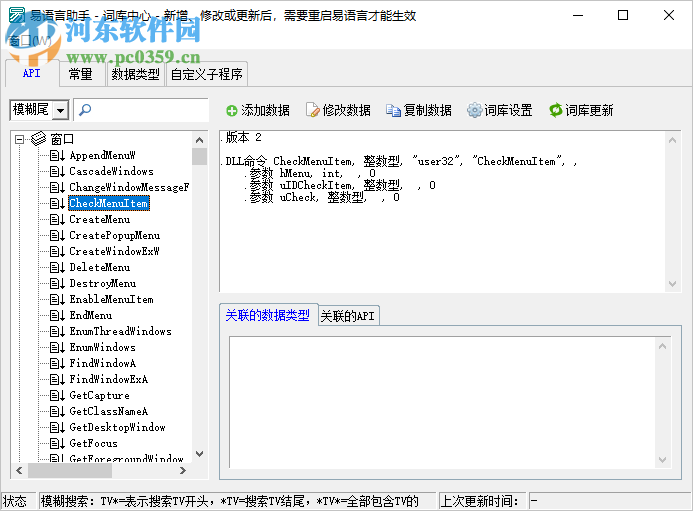Viewport: 693px width, 511px height.
Task: Click the 添加数据 green plus icon
Action: tap(232, 111)
